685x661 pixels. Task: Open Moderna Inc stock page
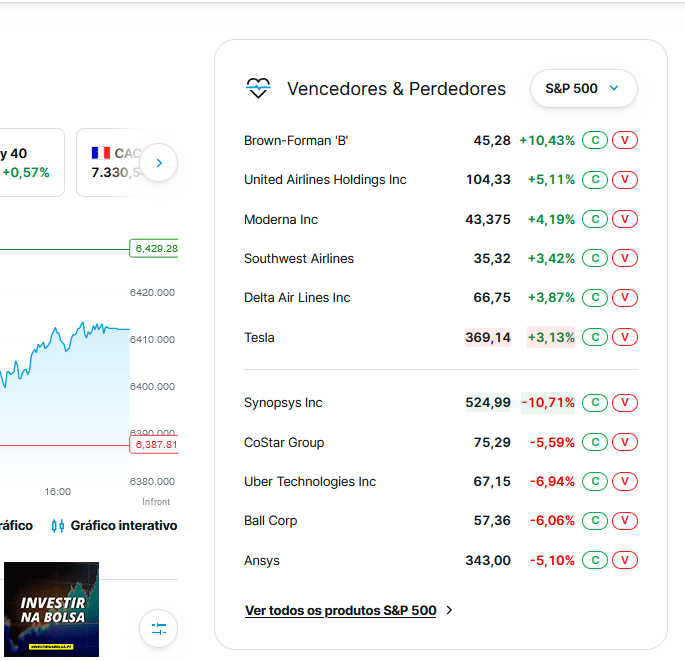(280, 219)
